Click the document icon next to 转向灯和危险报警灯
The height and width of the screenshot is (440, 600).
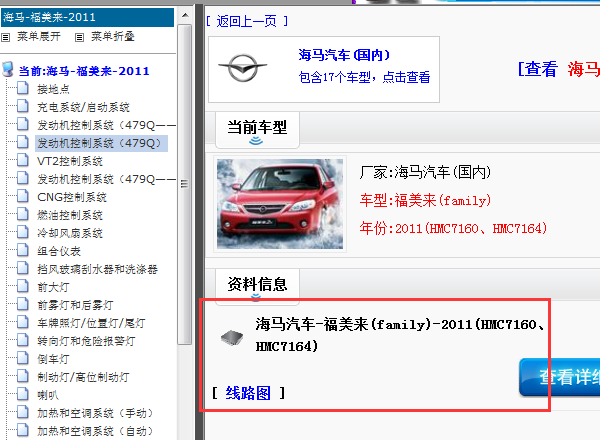23,340
